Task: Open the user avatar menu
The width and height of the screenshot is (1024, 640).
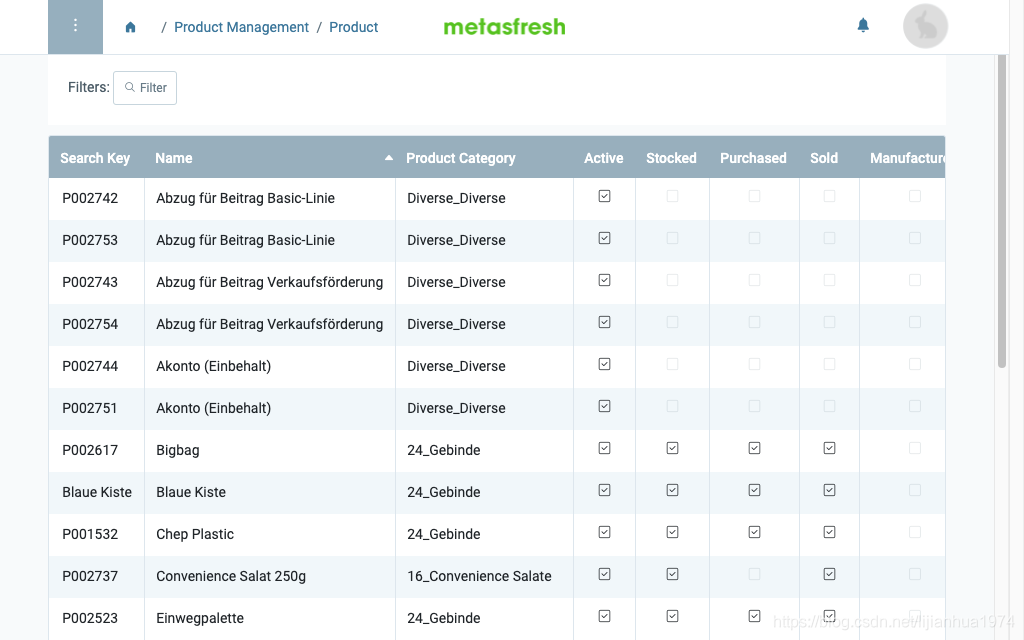Action: point(925,27)
